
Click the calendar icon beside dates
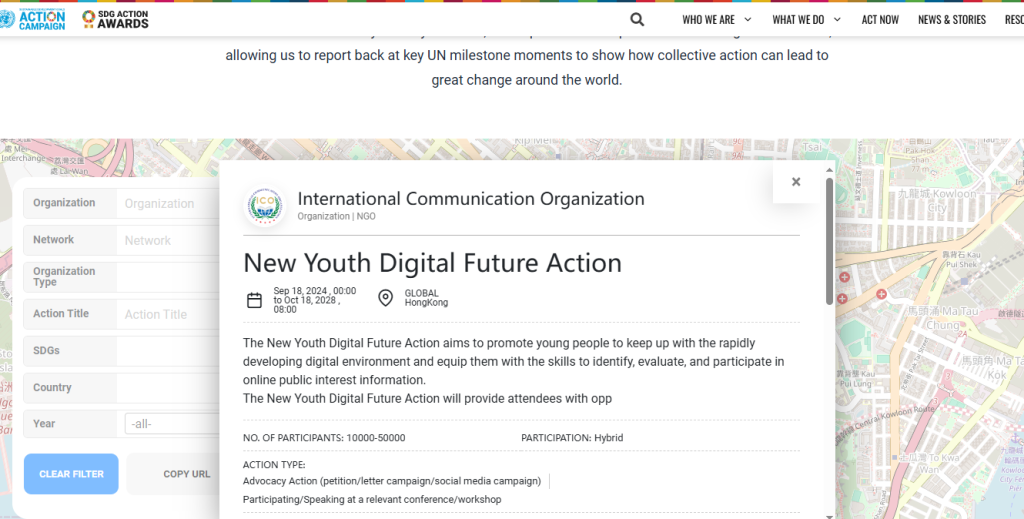[255, 300]
